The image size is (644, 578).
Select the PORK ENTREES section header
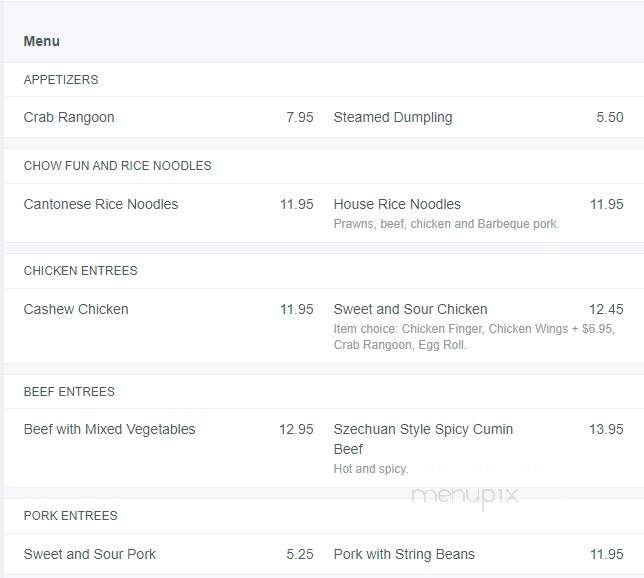[70, 516]
